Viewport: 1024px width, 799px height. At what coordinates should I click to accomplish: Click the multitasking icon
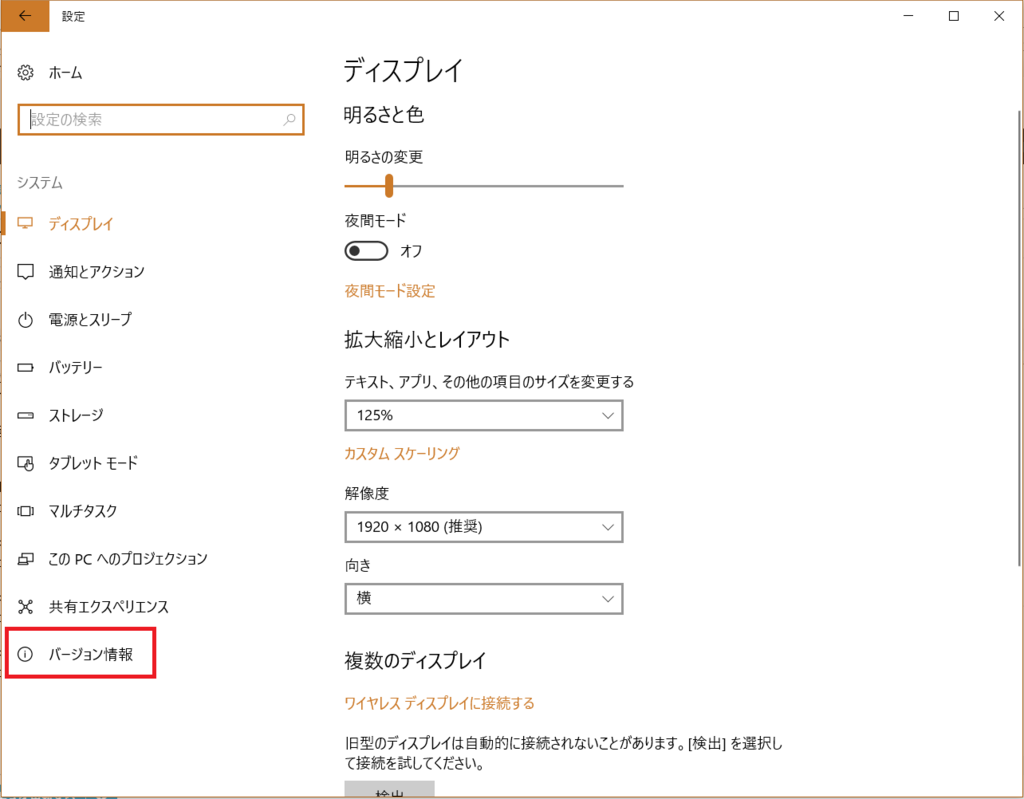[x=25, y=511]
